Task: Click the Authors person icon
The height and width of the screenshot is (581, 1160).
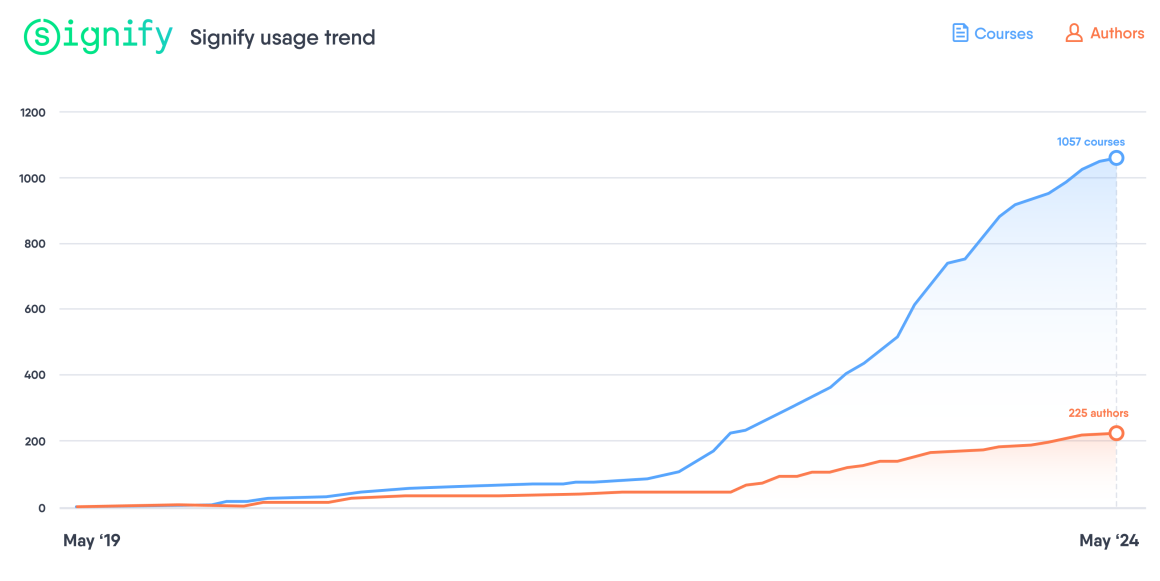Action: click(x=1074, y=33)
